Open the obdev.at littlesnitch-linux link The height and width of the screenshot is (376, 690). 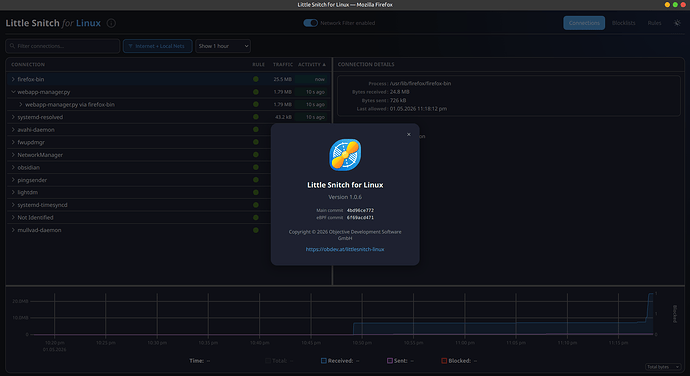tap(345, 249)
